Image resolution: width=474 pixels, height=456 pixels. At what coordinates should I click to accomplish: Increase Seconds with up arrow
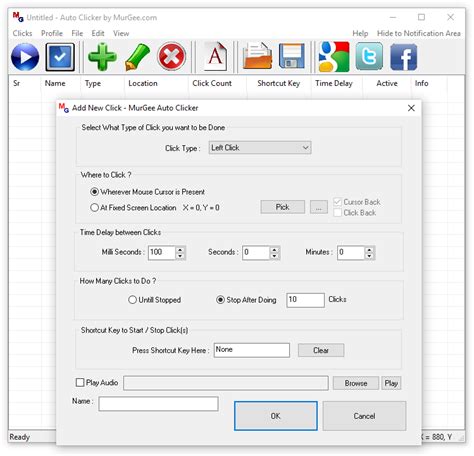point(274,249)
